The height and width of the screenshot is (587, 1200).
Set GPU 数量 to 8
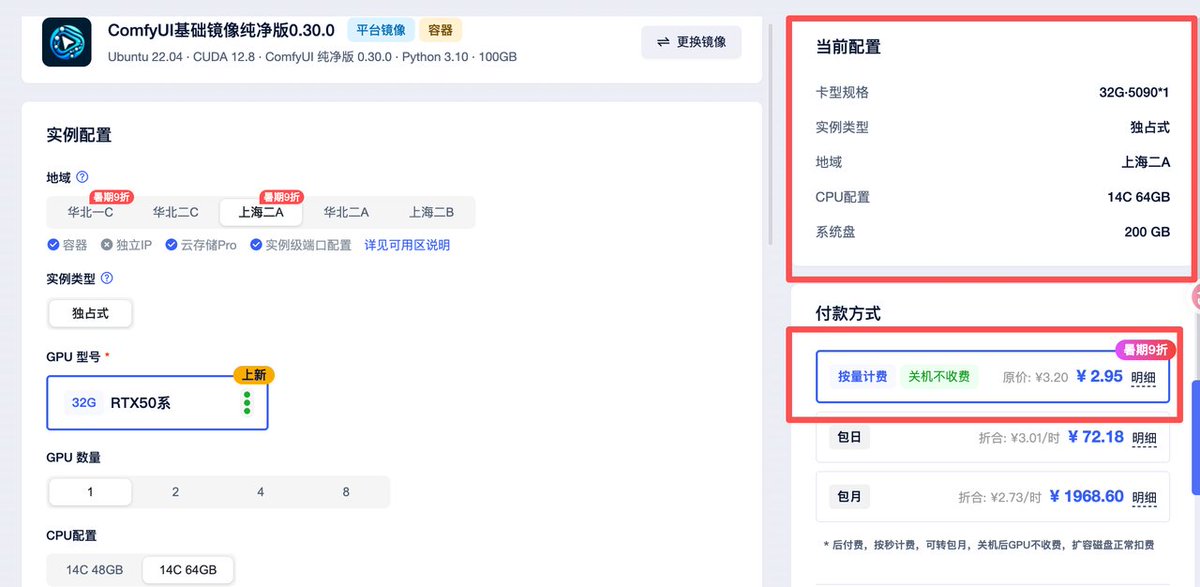346,492
